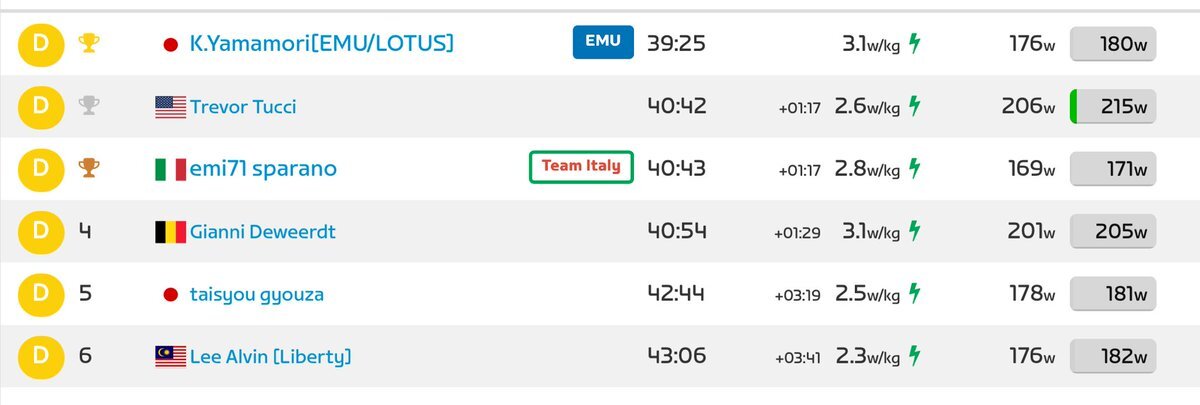Image resolution: width=1200 pixels, height=405 pixels.
Task: Click the US flag beside Trevor Tucci
Action: pyautogui.click(x=170, y=107)
